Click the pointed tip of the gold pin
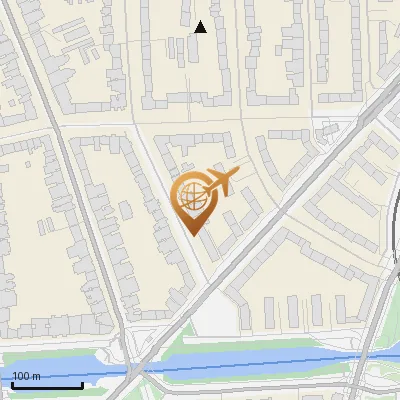The width and height of the screenshot is (400, 400). tap(194, 234)
